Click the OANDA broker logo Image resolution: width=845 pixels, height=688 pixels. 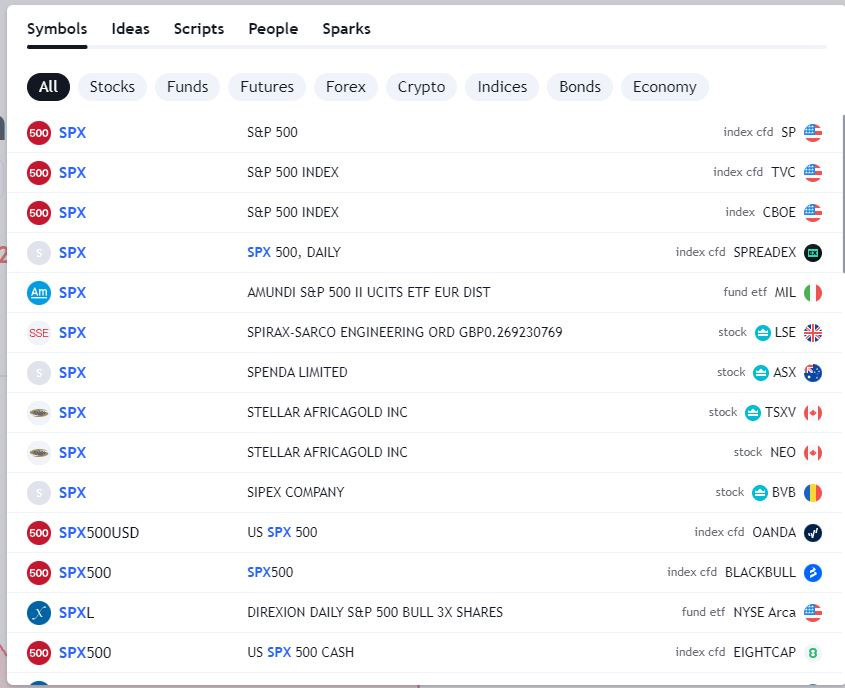[813, 533]
